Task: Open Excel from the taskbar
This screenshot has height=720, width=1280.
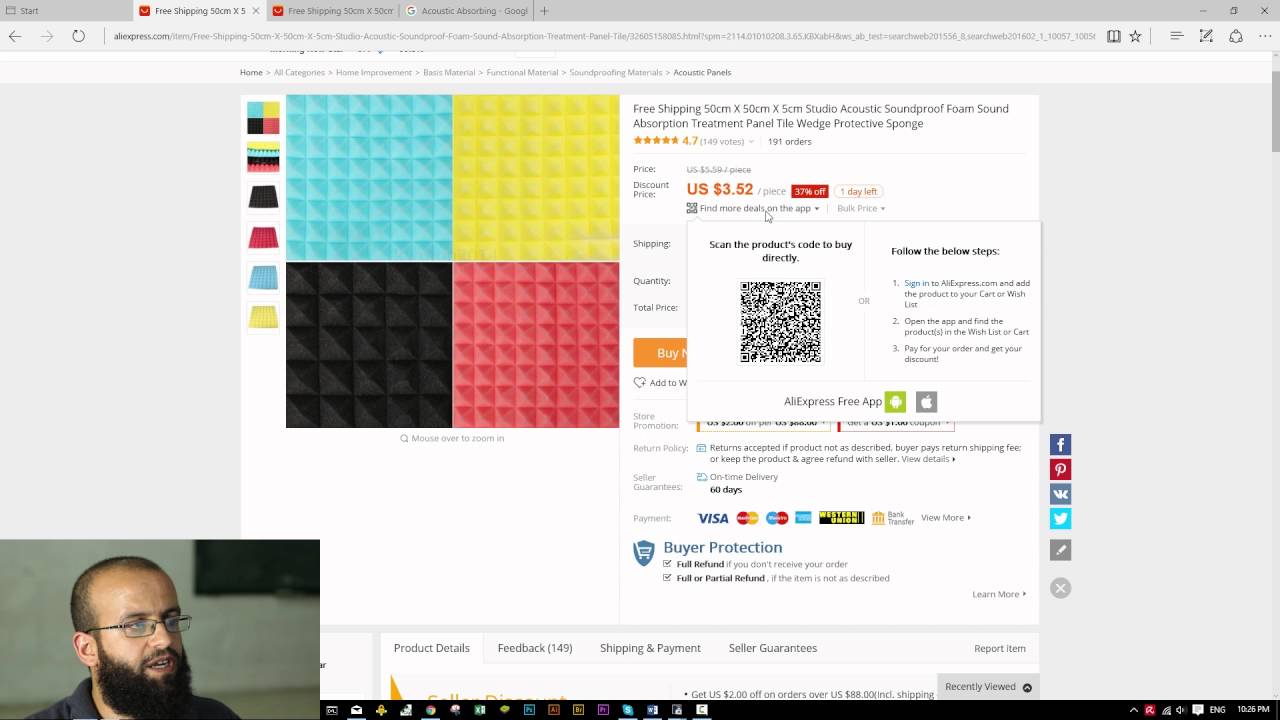Action: [480, 710]
